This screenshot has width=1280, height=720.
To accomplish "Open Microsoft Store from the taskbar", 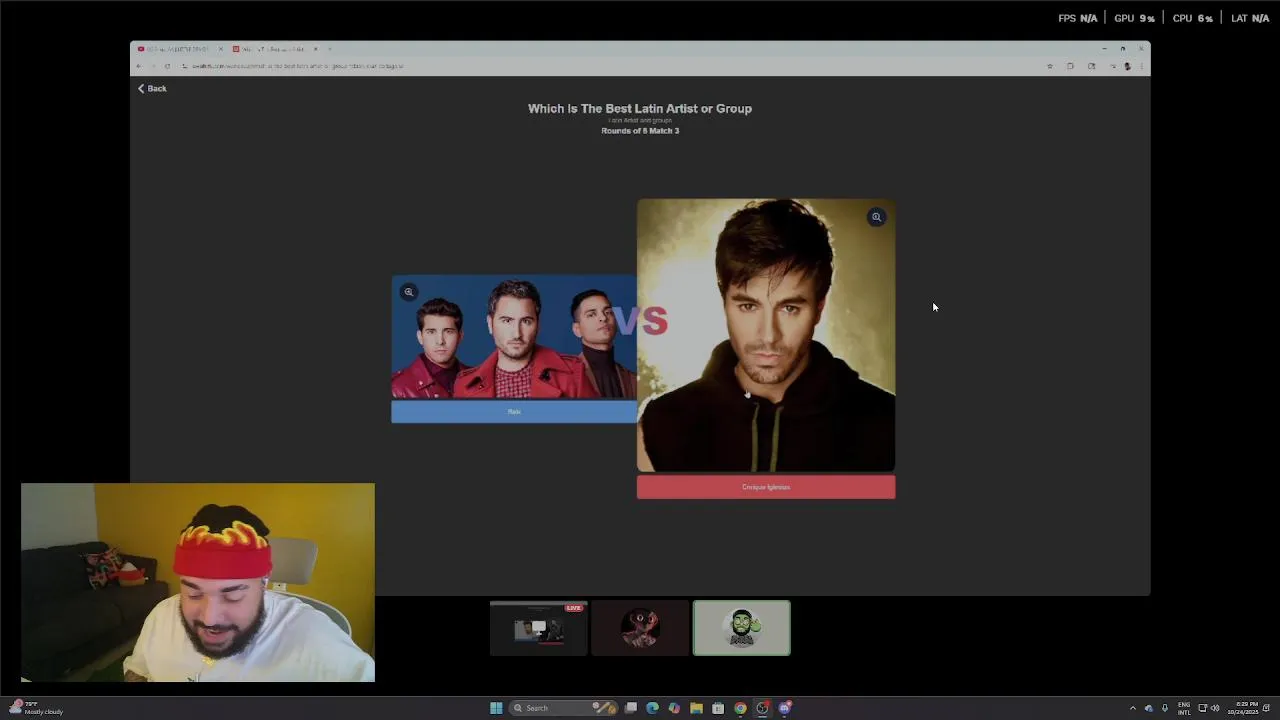I will (718, 708).
